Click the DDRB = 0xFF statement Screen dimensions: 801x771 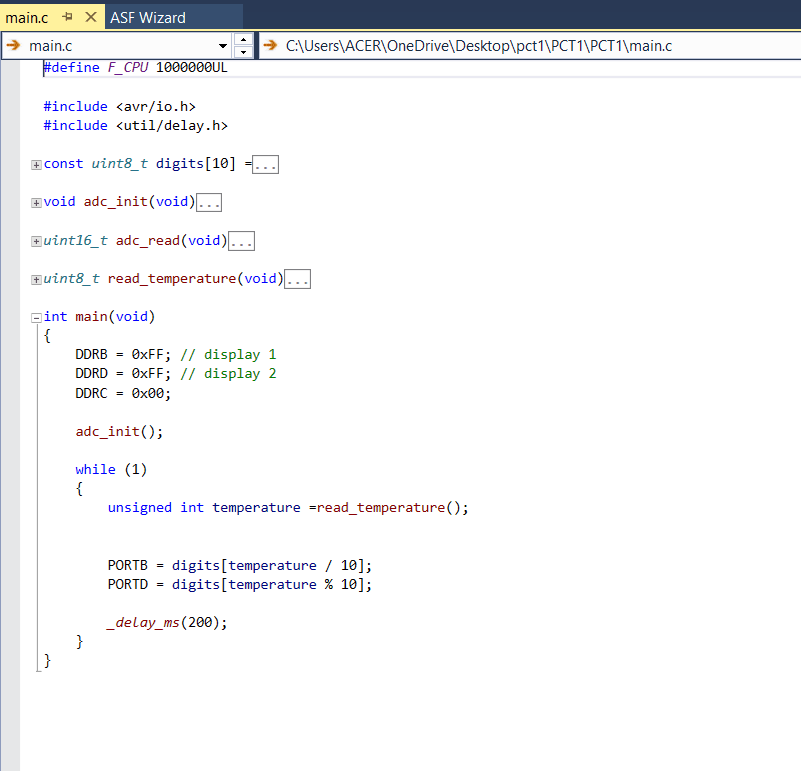[x=123, y=354]
